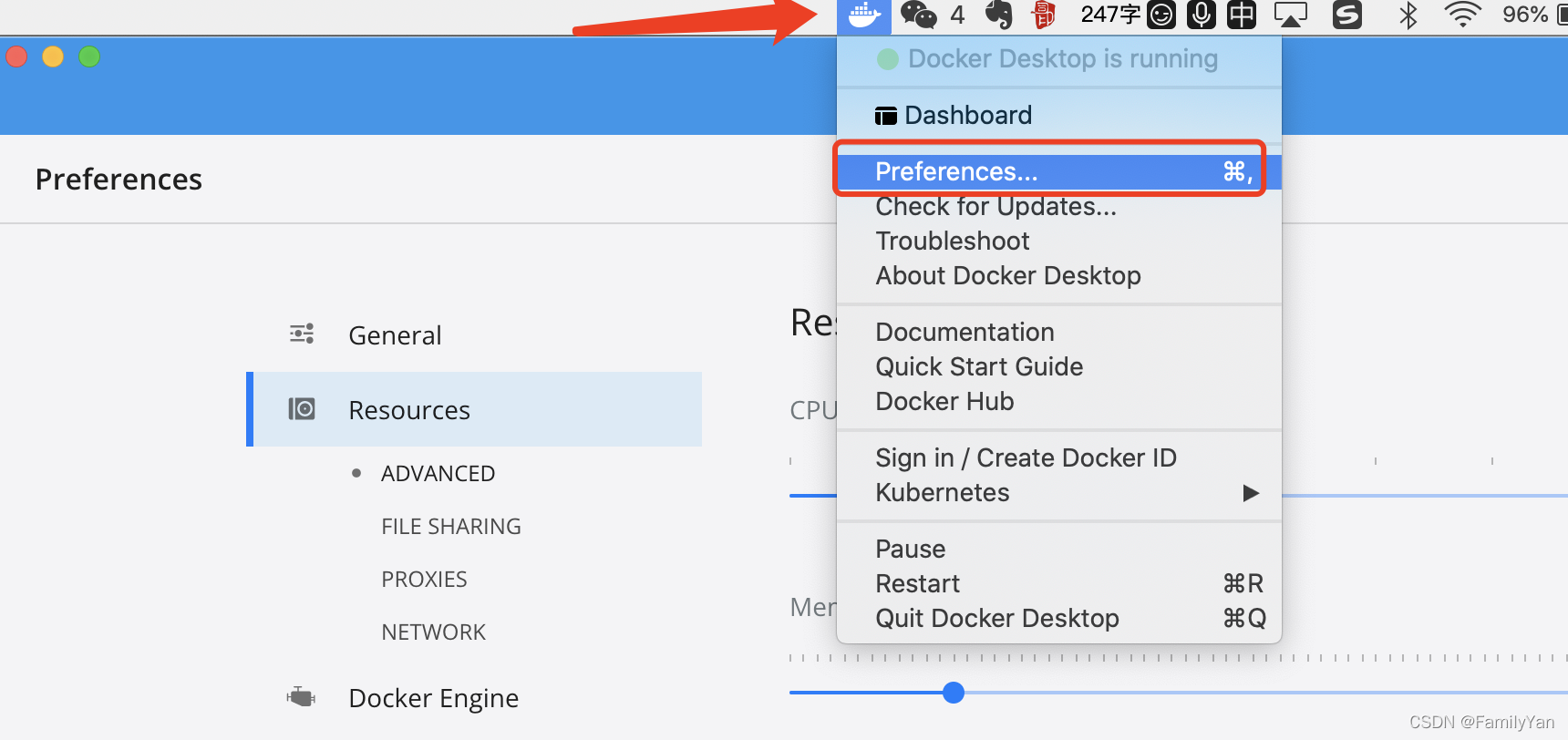
Task: Click the Sogou S menu bar icon
Action: (x=1347, y=15)
